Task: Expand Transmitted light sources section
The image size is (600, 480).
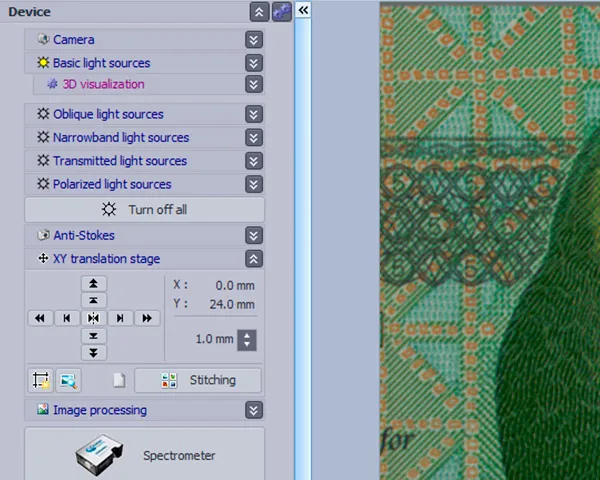Action: click(x=254, y=161)
